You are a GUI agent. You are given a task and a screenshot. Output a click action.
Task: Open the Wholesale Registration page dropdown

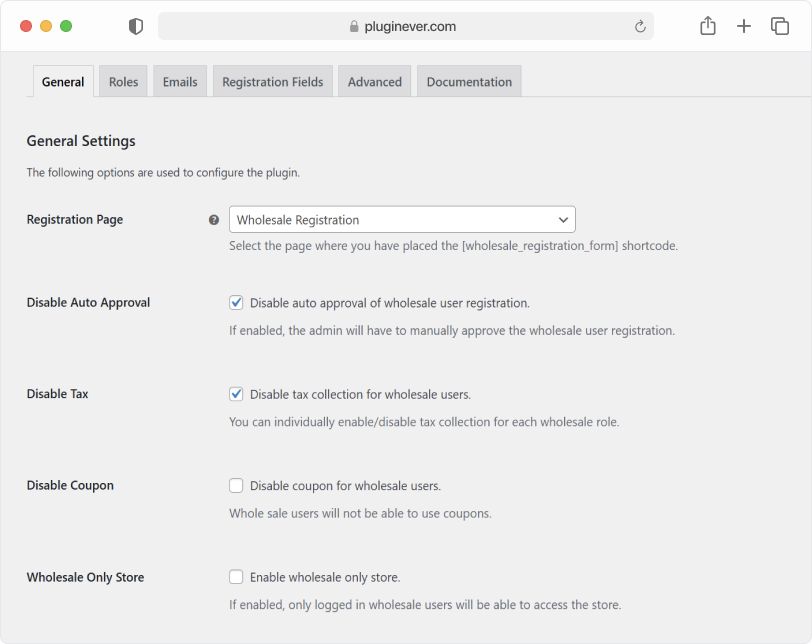click(x=402, y=220)
